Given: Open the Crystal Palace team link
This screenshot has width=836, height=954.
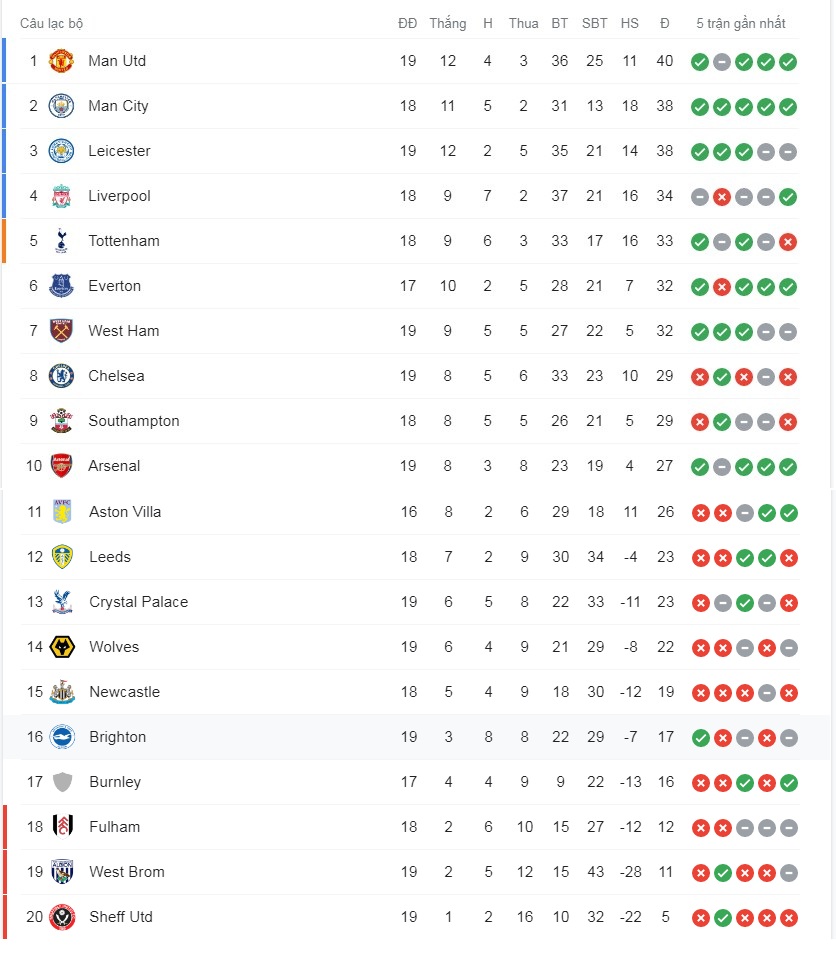Looking at the screenshot, I should pyautogui.click(x=138, y=602).
